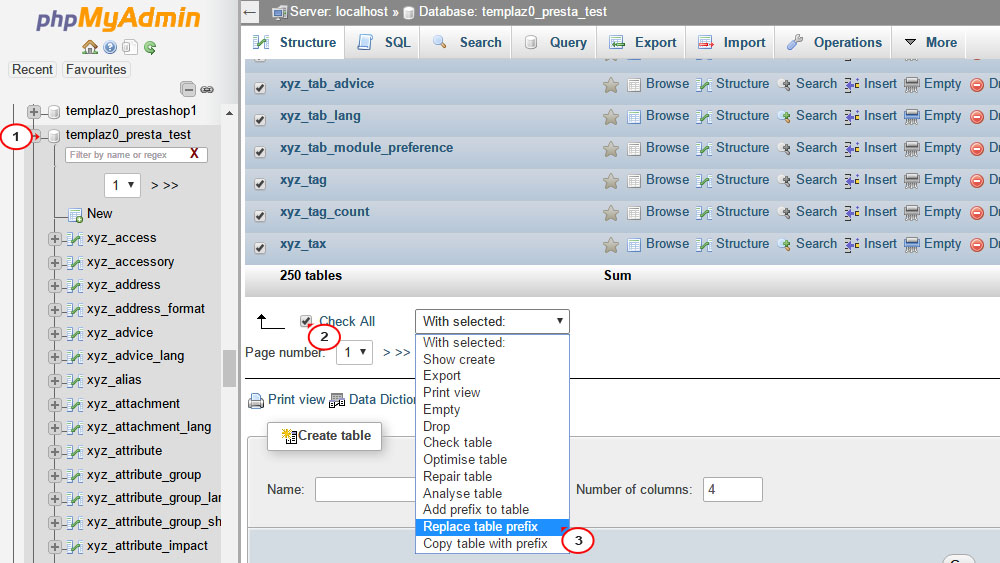1000x563 pixels.
Task: Click the Favourites button in sidebar
Action: pos(96,70)
